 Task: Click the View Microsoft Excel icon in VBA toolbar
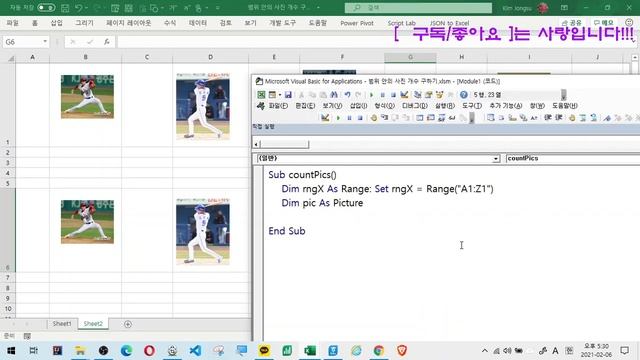pos(261,95)
